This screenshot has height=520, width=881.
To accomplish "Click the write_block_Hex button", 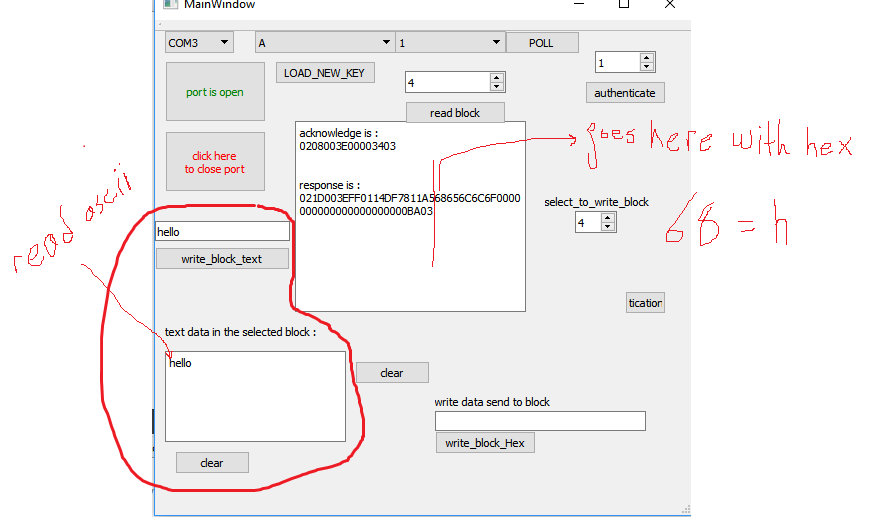I will pos(485,442).
